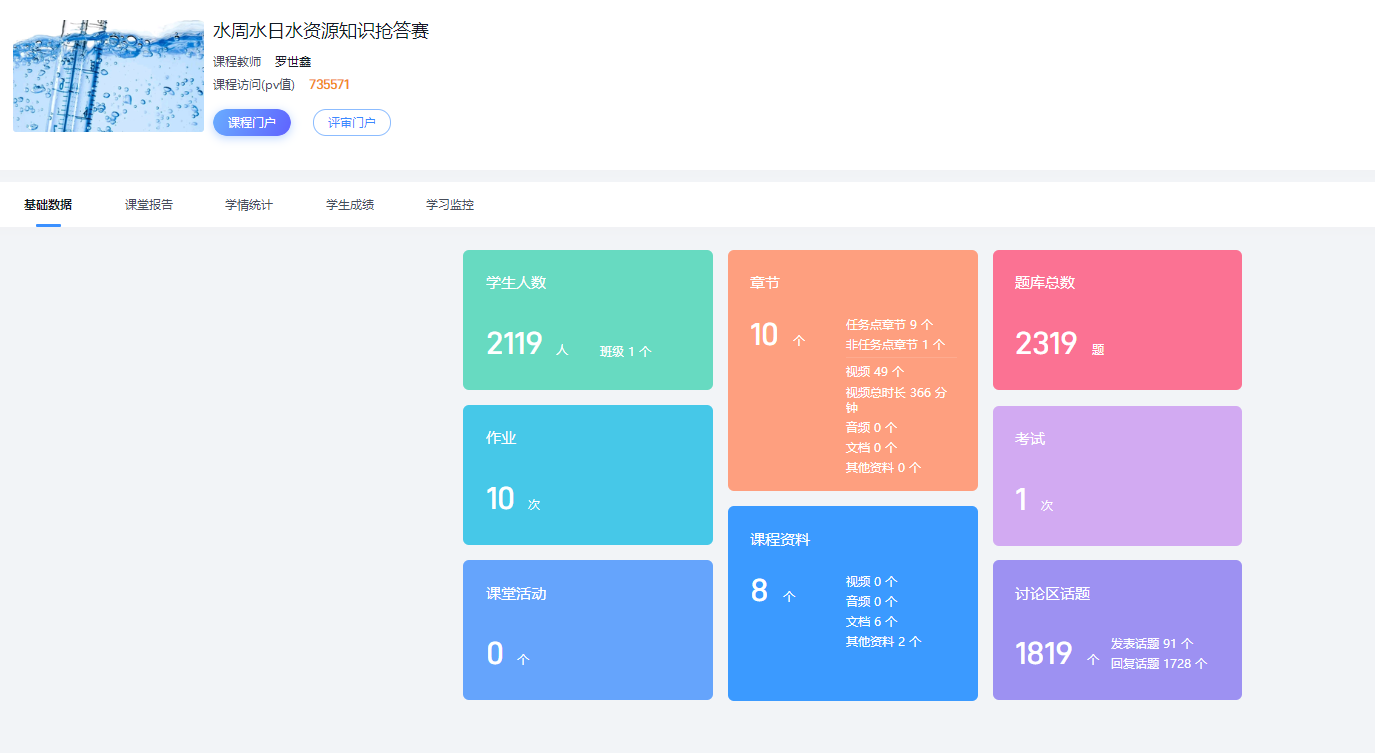1375x753 pixels.
Task: Click the water bubbles course thumbnail
Action: pos(108,76)
